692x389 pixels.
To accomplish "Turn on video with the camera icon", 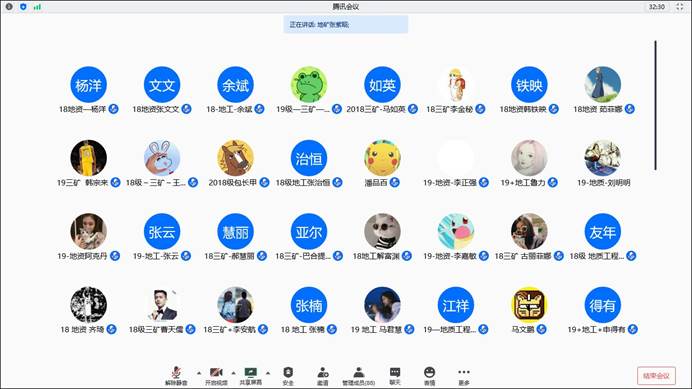I will [216, 376].
